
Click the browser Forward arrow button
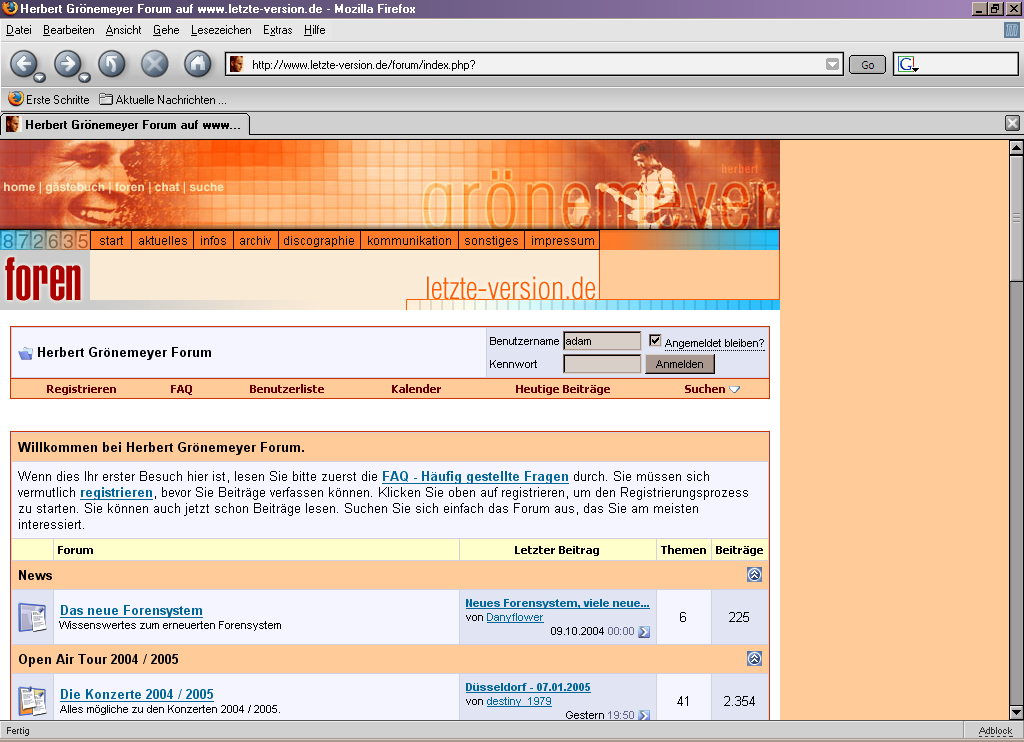[x=66, y=64]
